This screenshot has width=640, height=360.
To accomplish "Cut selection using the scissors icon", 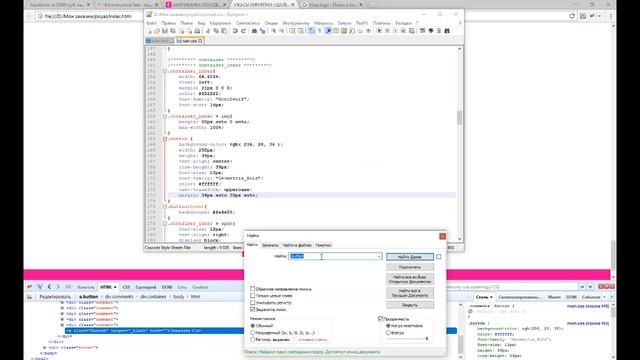I will (x=208, y=31).
